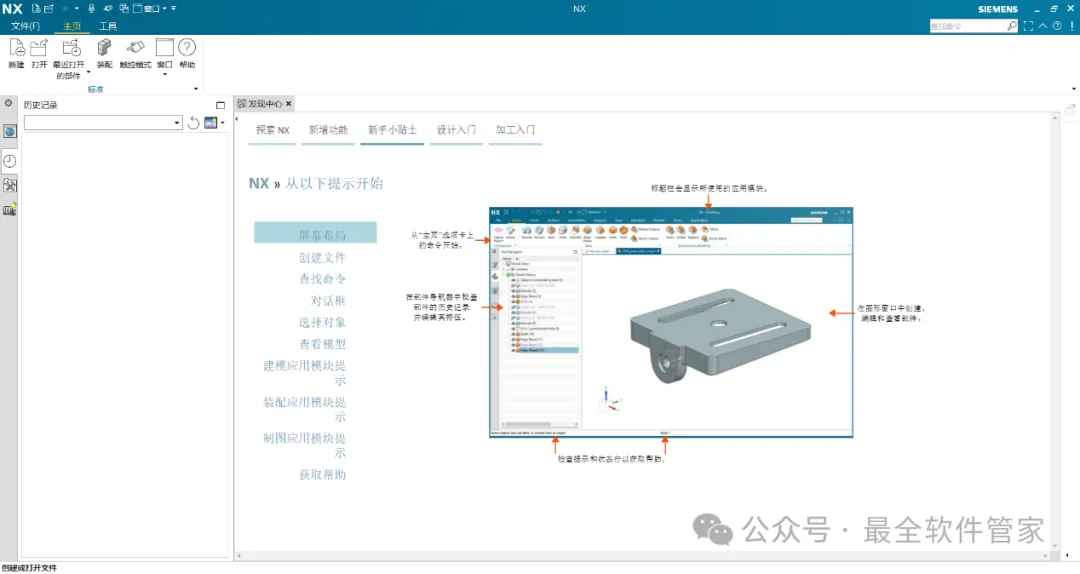Open the 探索 NX tab
This screenshot has width=1080, height=574.
pyautogui.click(x=273, y=130)
